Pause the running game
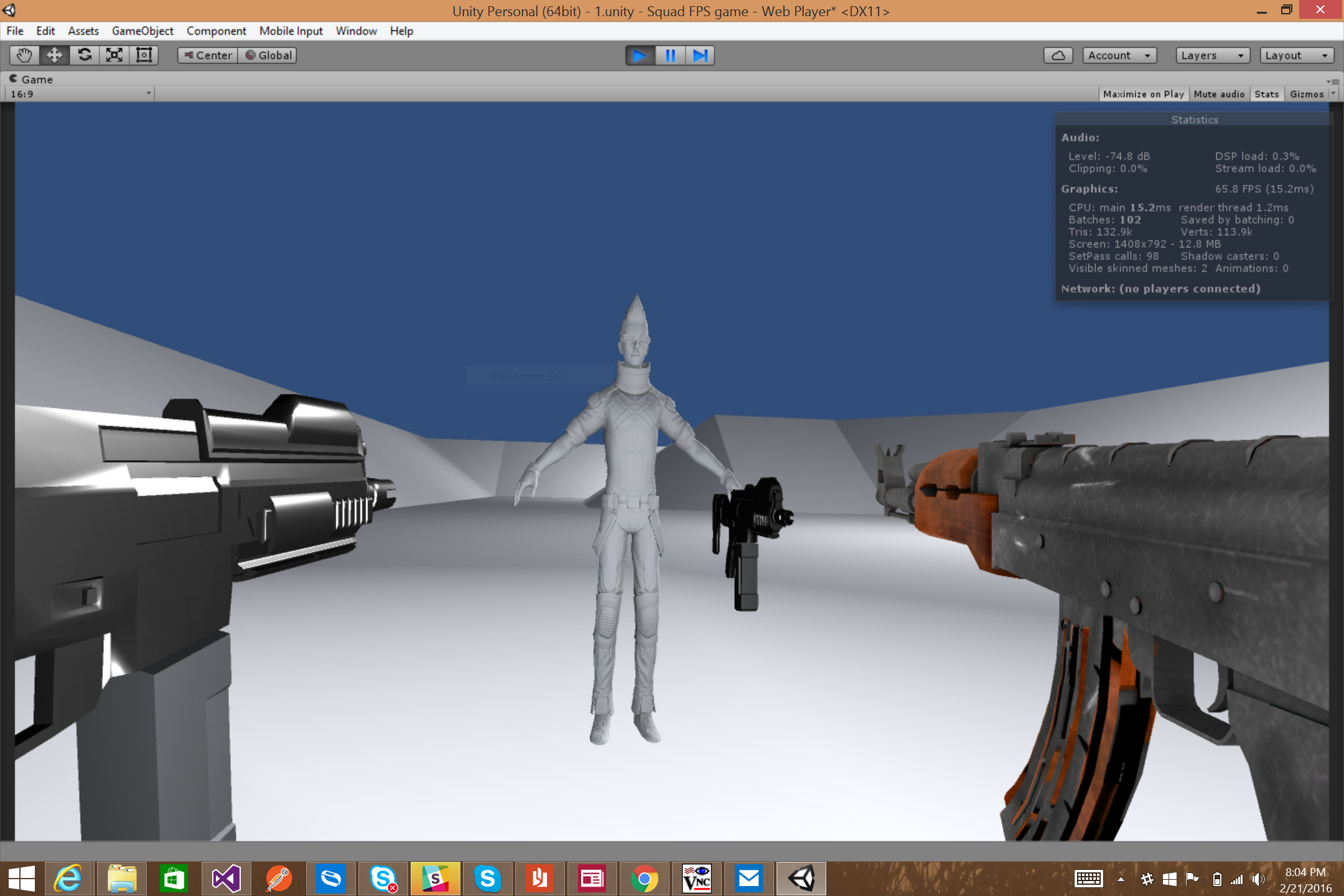The height and width of the screenshot is (896, 1344). point(670,55)
